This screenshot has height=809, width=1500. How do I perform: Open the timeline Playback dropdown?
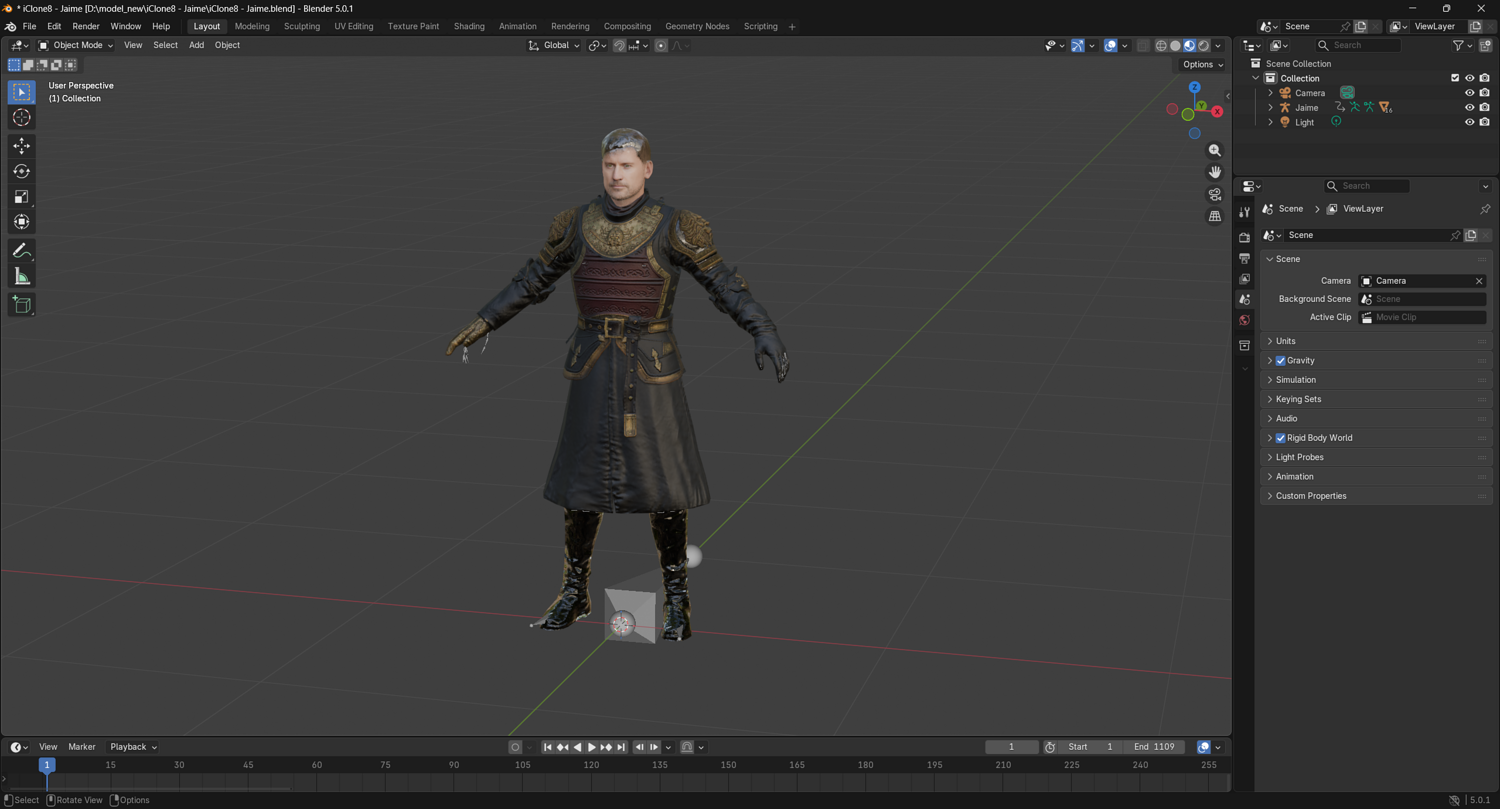pyautogui.click(x=133, y=747)
